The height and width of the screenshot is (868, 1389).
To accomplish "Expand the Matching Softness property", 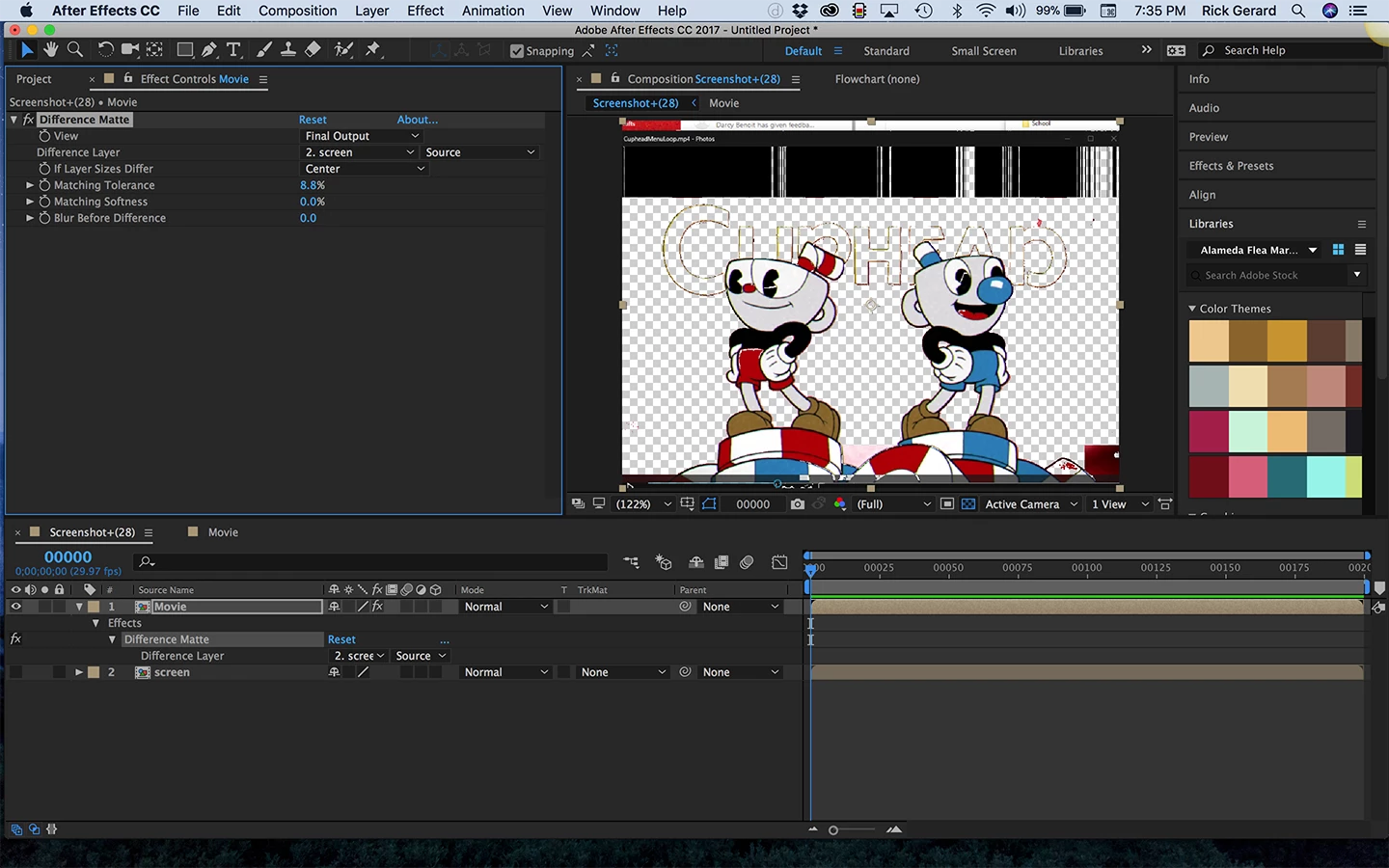I will pyautogui.click(x=30, y=202).
